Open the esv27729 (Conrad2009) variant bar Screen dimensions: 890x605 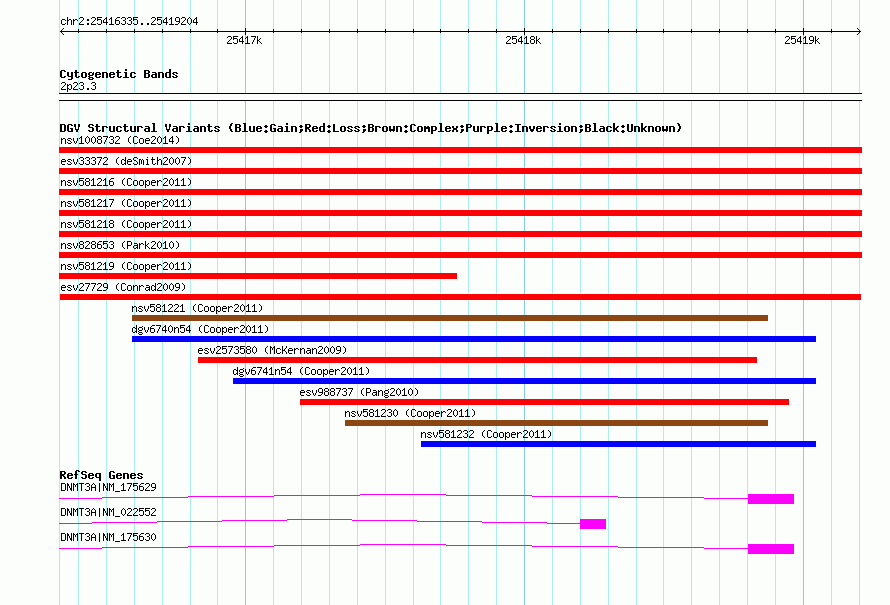[x=460, y=297]
